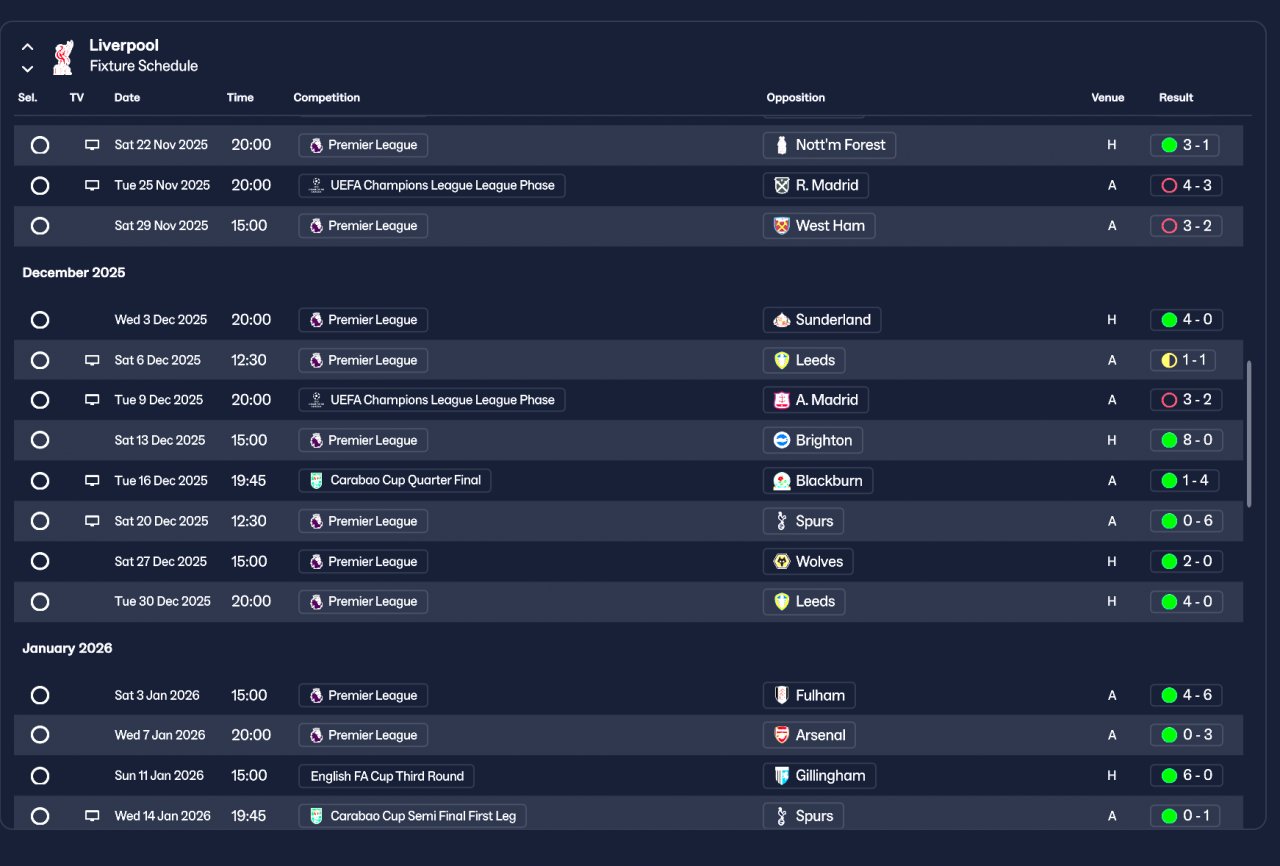Open the 0 - 6 result against Spurs
1280x866 pixels.
pyautogui.click(x=1186, y=521)
